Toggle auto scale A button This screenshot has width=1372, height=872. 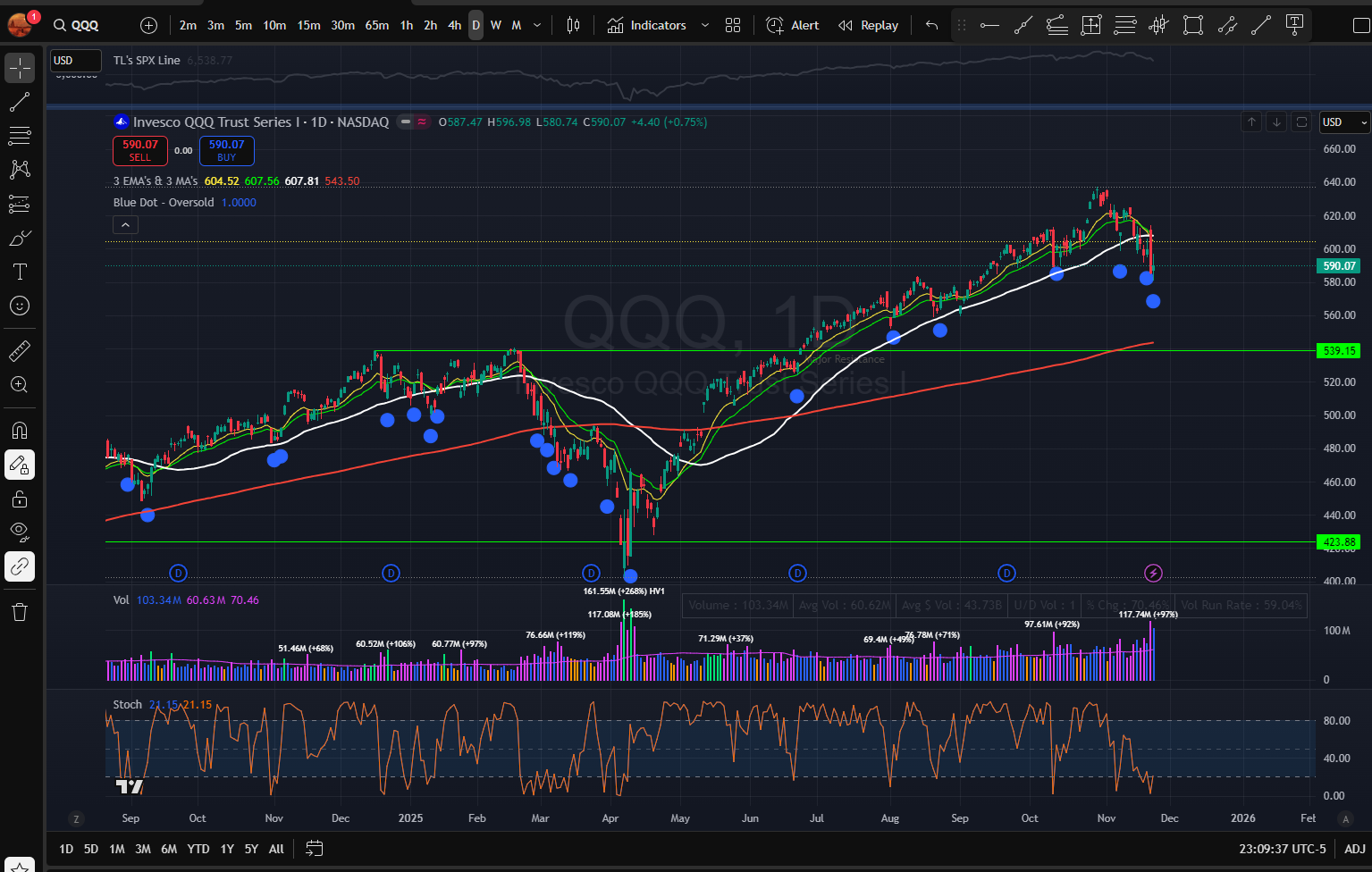tap(1345, 818)
